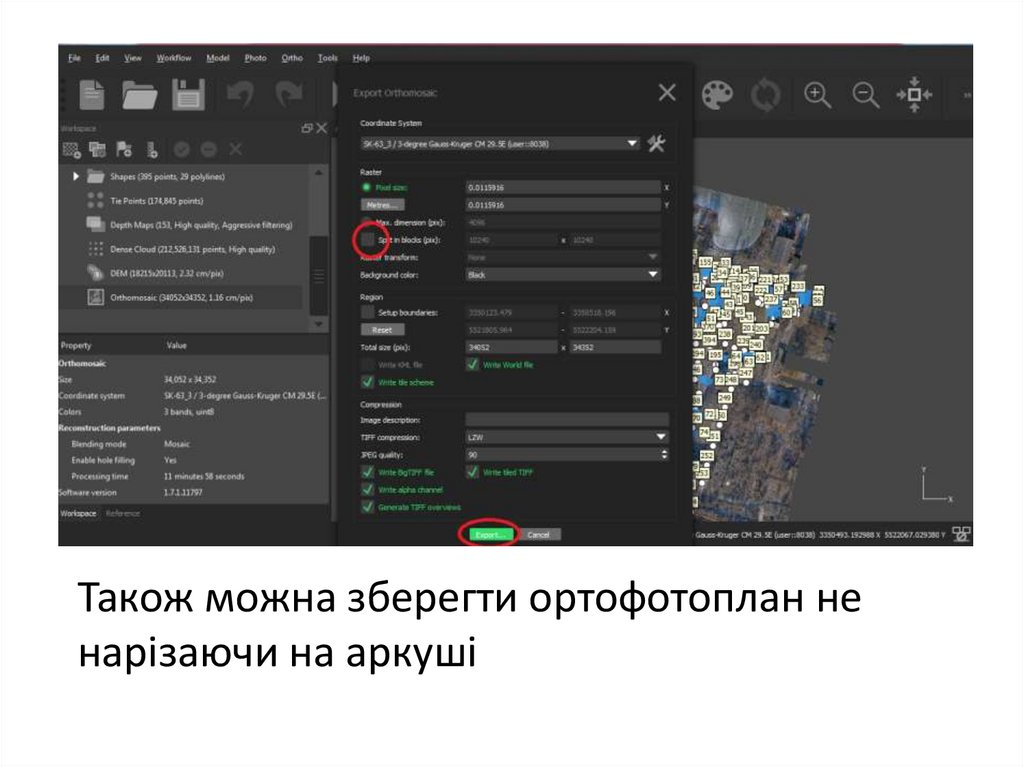The height and width of the screenshot is (767, 1024).
Task: Click the Disable items icon in Workspace
Action: click(208, 150)
